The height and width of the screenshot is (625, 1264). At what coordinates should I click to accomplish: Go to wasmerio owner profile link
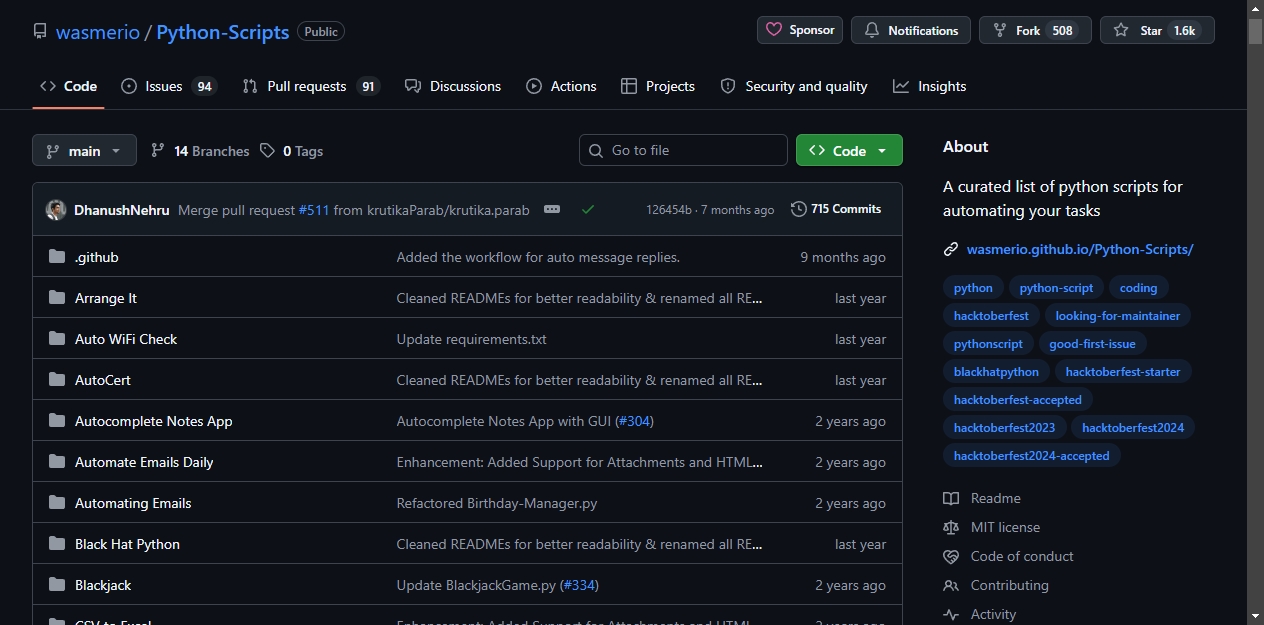coord(98,31)
